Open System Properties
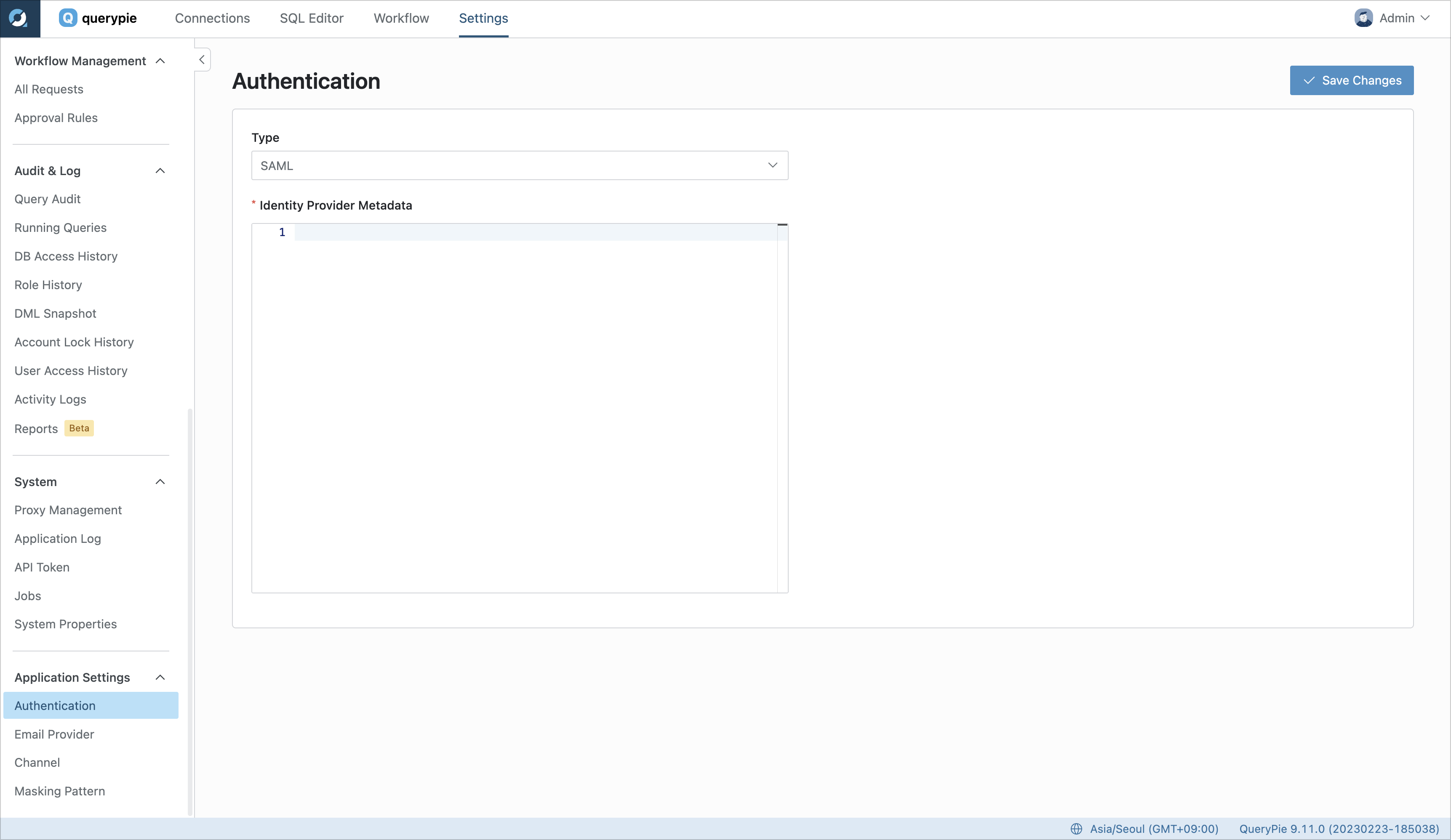1451x840 pixels. [x=65, y=624]
